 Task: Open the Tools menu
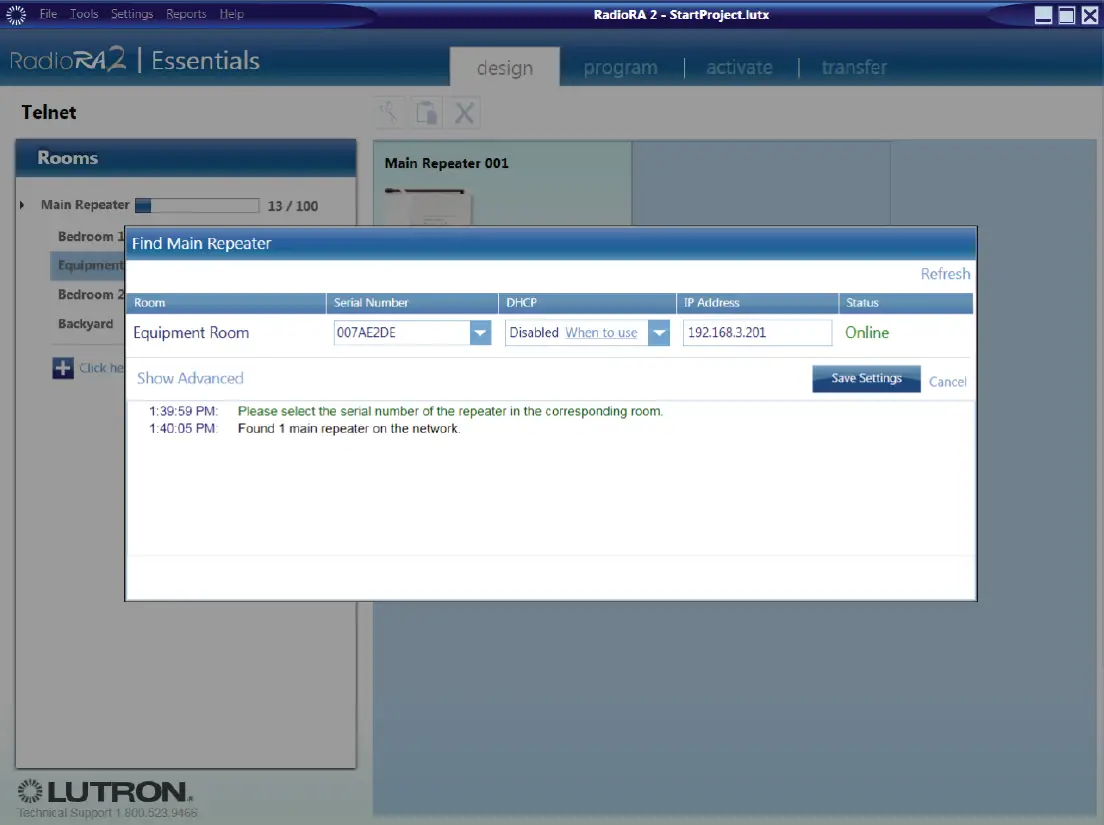(84, 14)
